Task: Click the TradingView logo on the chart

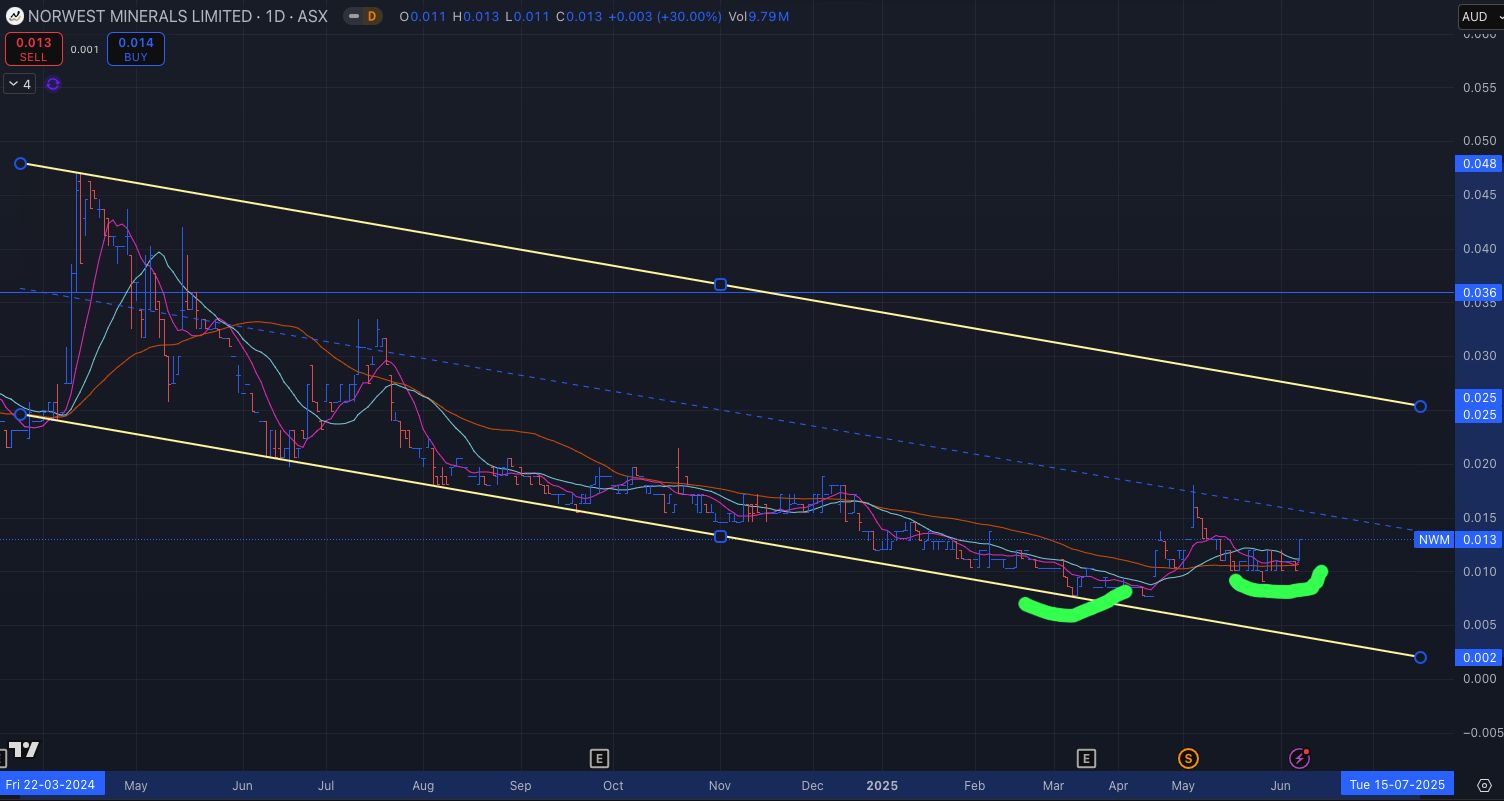Action: point(22,749)
